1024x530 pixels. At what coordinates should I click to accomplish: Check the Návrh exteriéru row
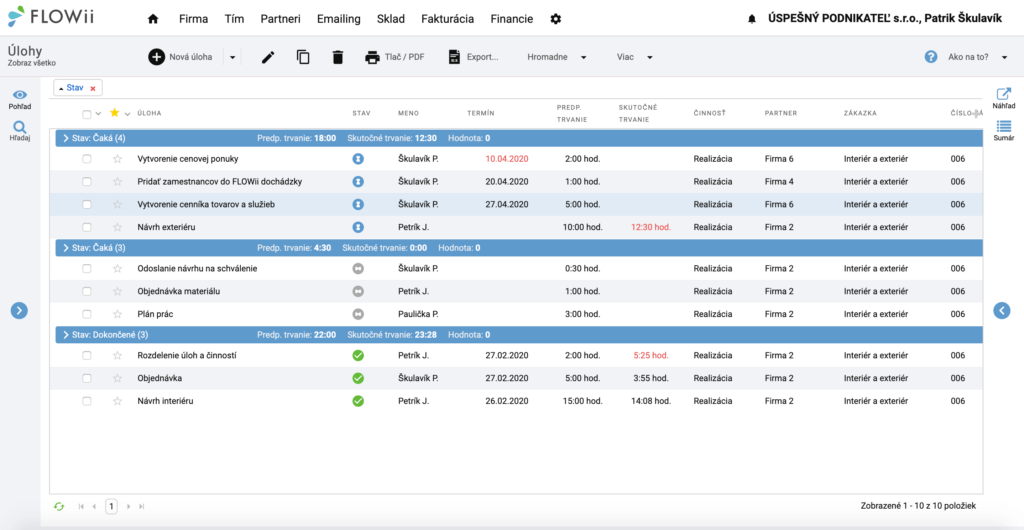pyautogui.click(x=87, y=227)
